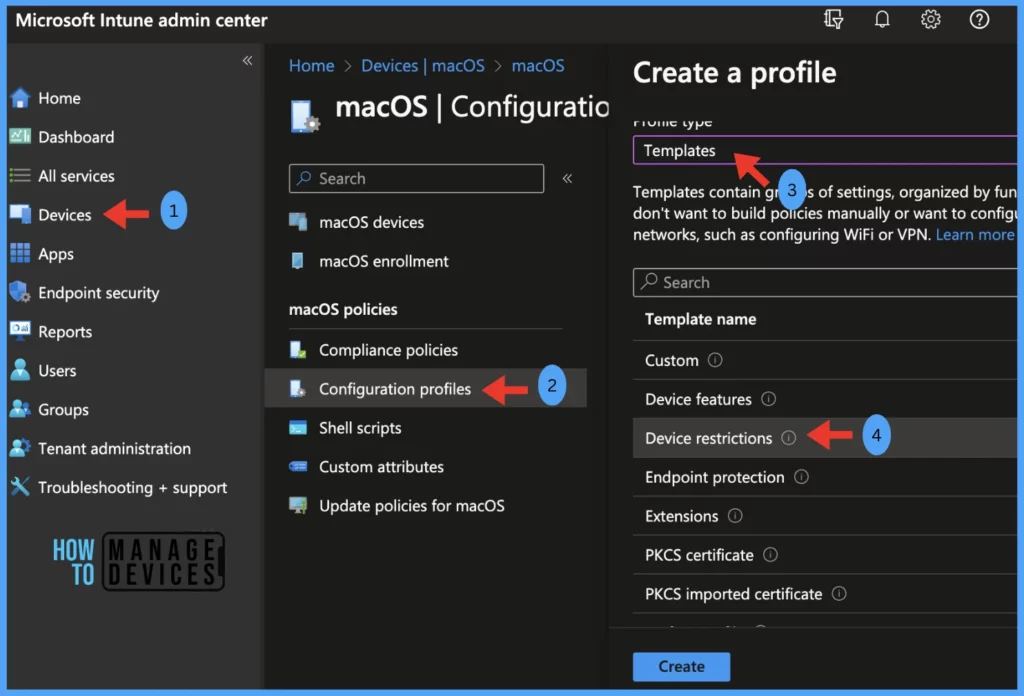Click the Groups people icon
This screenshot has height=696, width=1024.
pyautogui.click(x=20, y=409)
